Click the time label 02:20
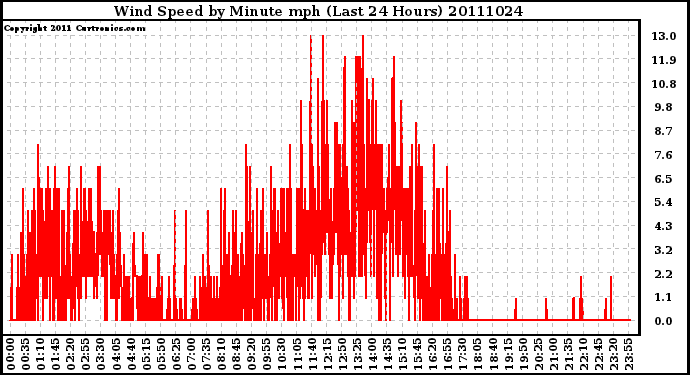 (71, 355)
